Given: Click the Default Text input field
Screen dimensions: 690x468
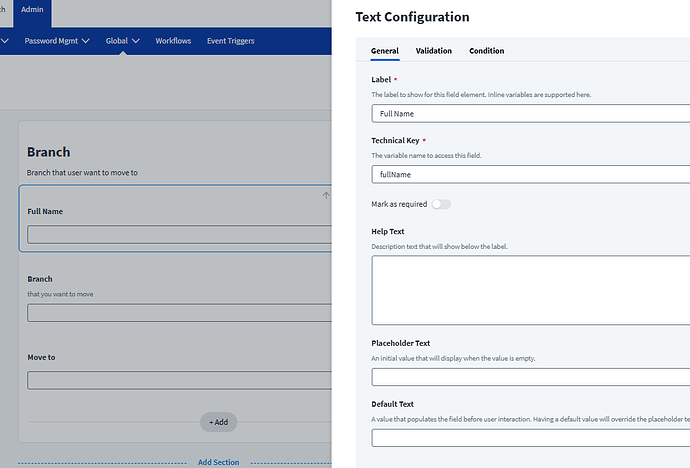Looking at the screenshot, I should (x=530, y=437).
